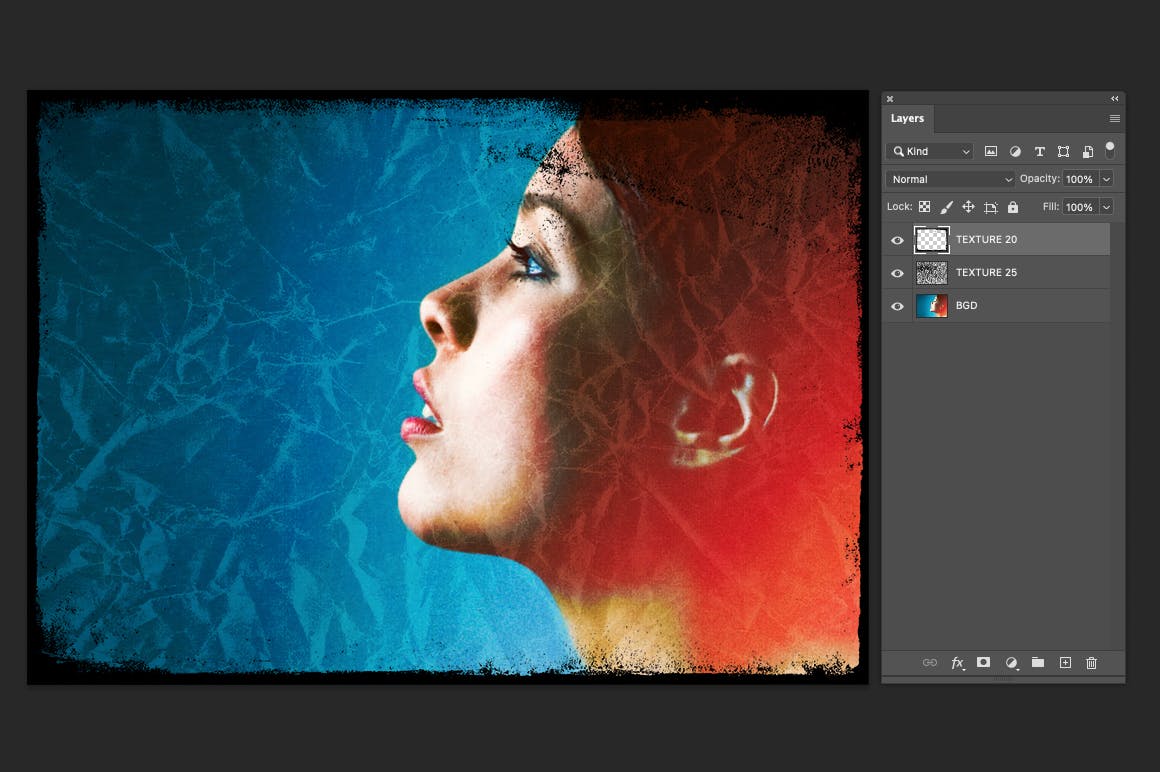Select the Layers tab
Image resolution: width=1160 pixels, height=772 pixels.
tap(907, 118)
